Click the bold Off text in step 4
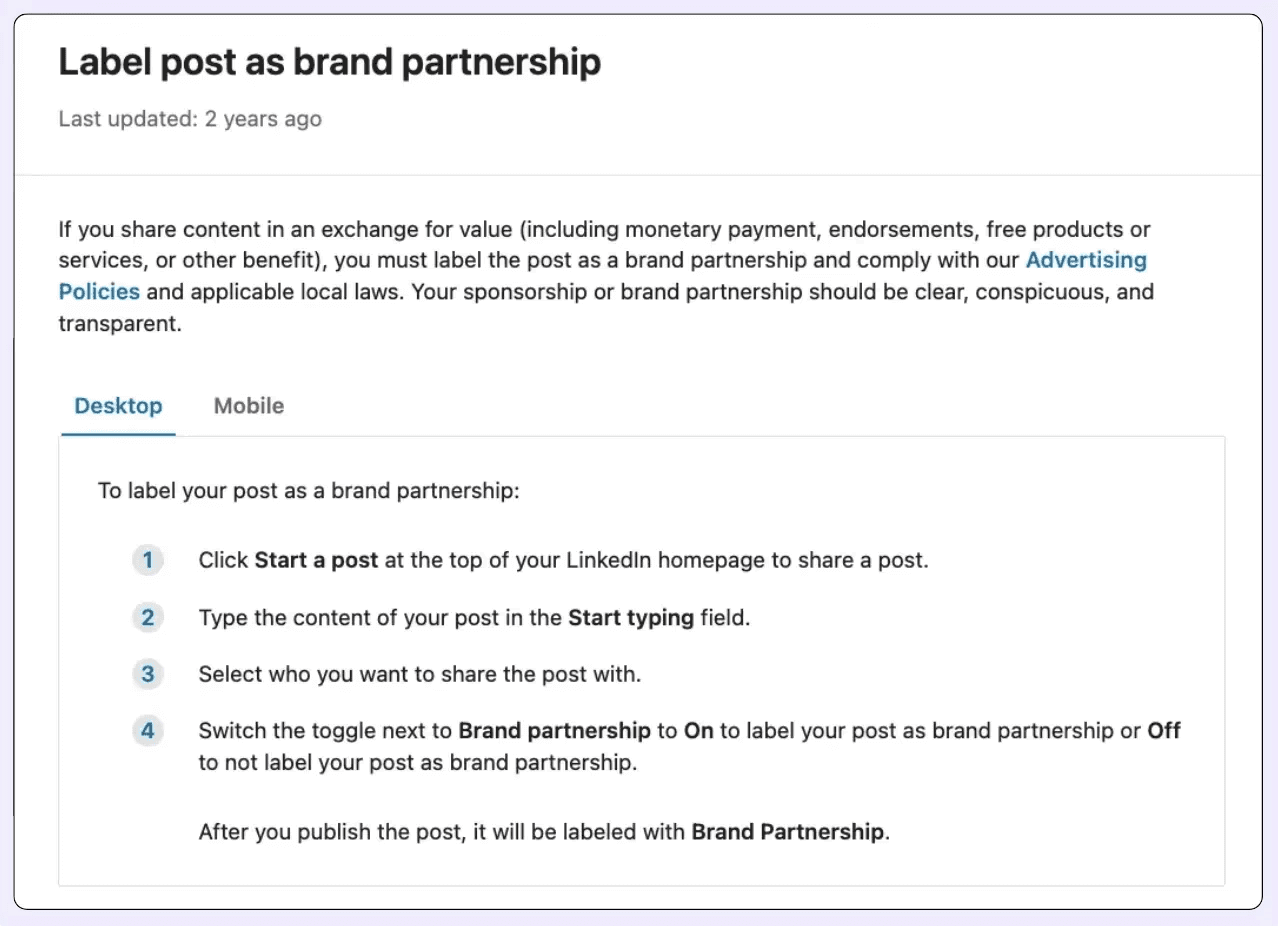 click(x=1164, y=730)
